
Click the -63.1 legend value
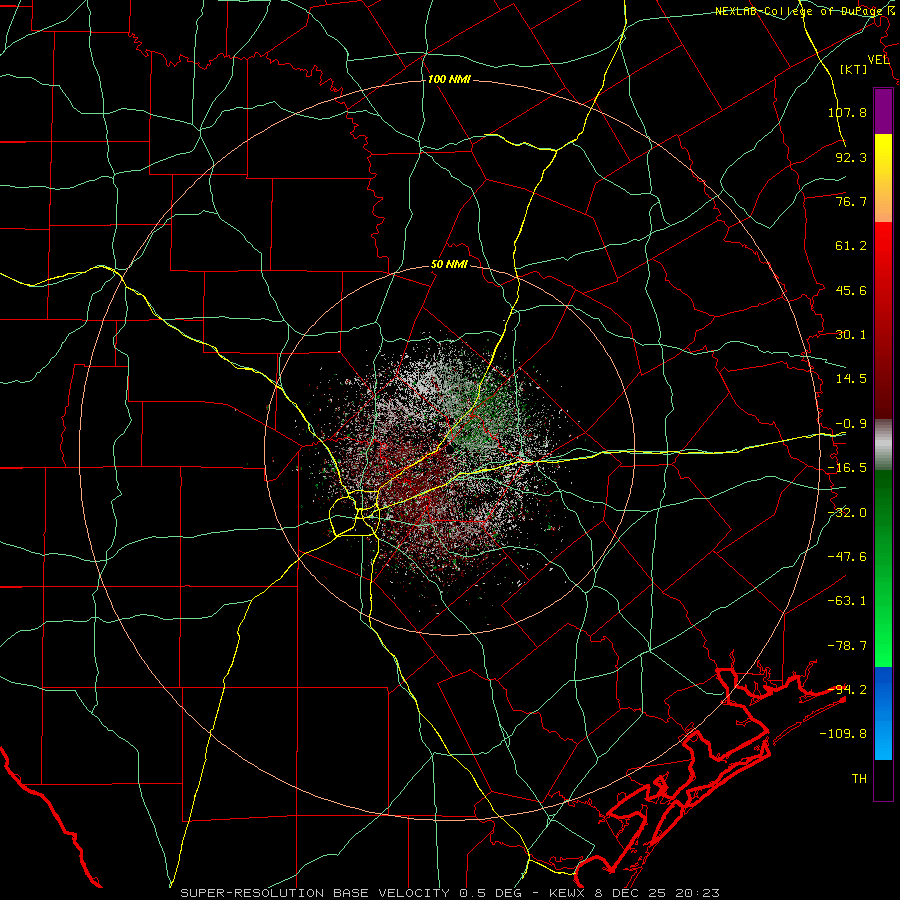pyautogui.click(x=847, y=601)
